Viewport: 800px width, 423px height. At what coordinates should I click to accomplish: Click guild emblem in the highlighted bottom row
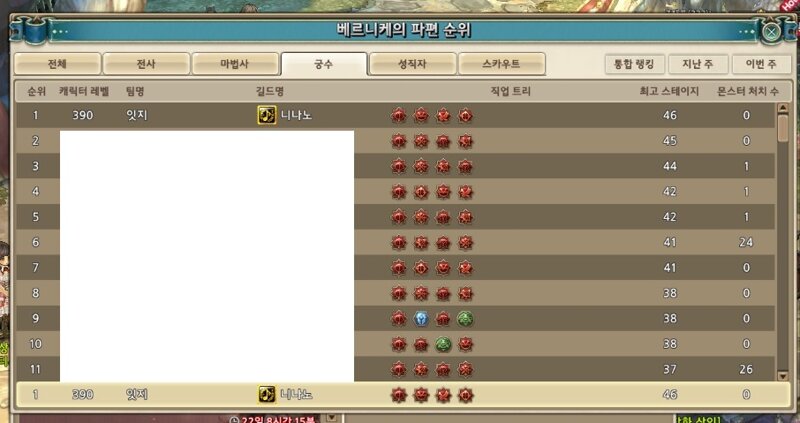pos(266,394)
